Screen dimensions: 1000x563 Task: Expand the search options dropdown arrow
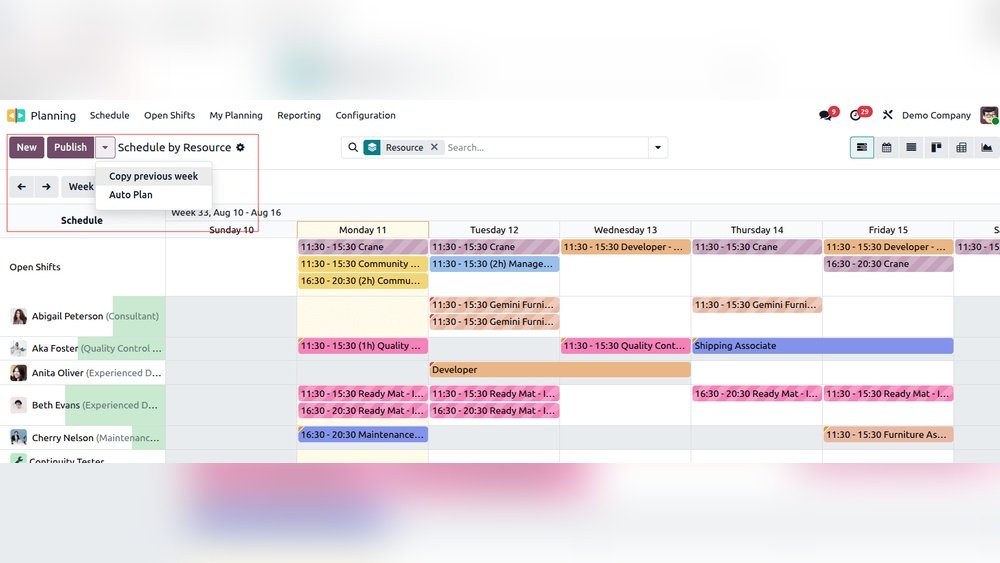coord(658,148)
